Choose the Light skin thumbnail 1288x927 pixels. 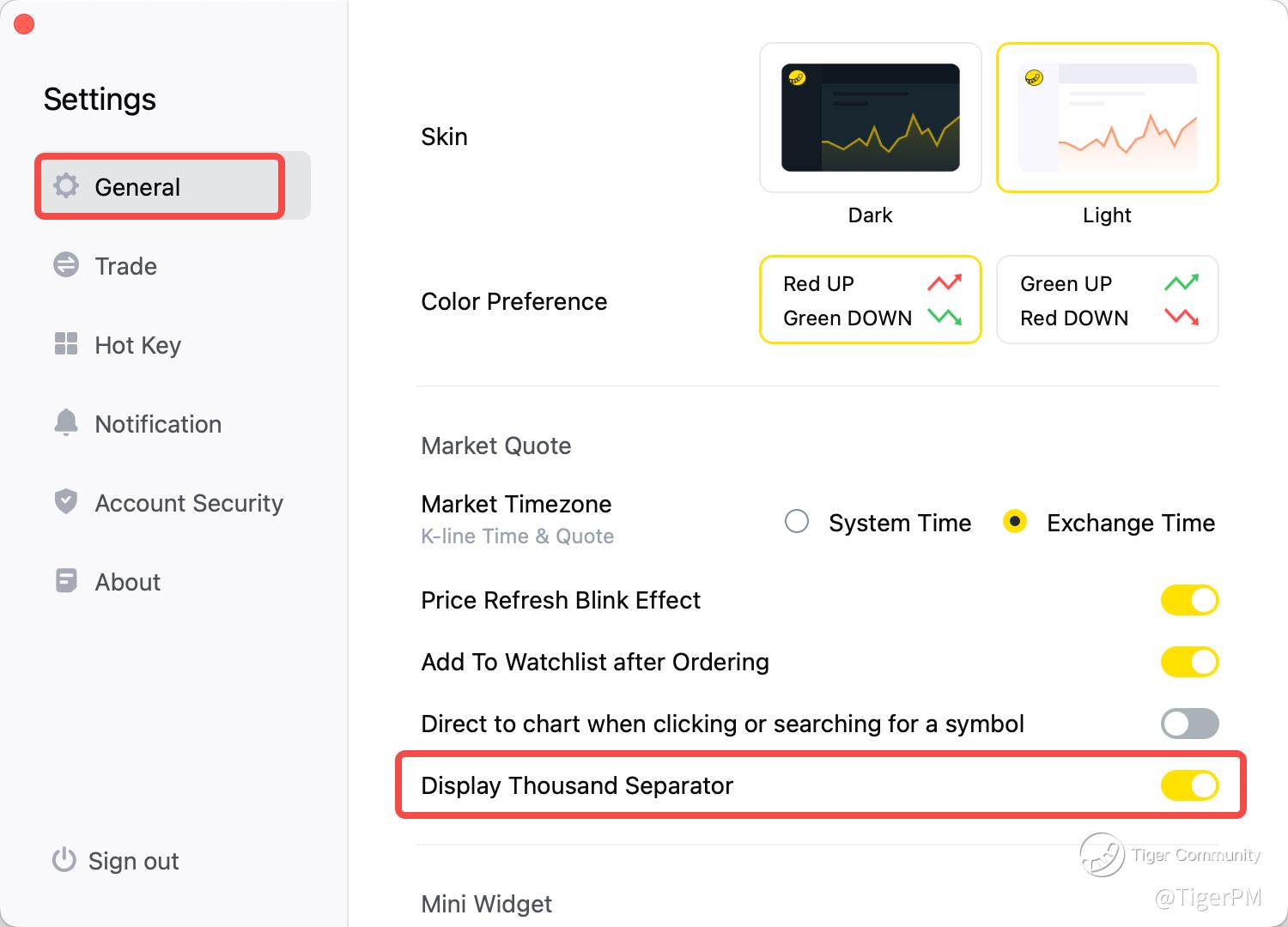click(x=1108, y=118)
